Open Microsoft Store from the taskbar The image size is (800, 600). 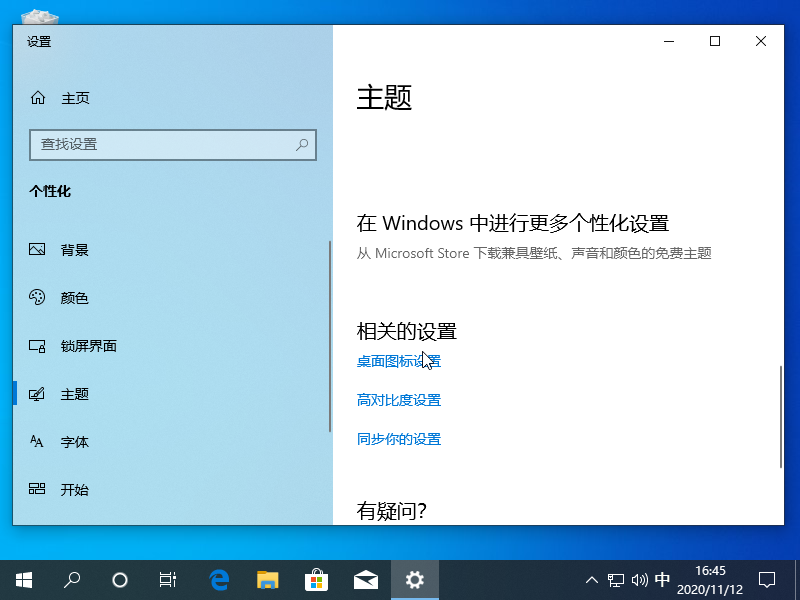click(x=316, y=579)
